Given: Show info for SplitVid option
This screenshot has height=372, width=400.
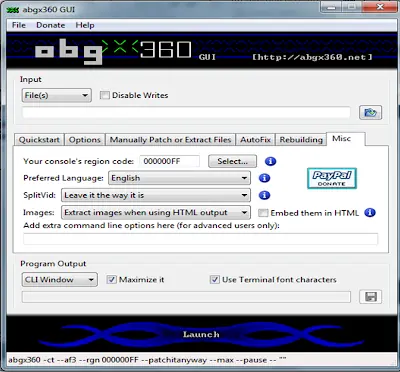Looking at the screenshot, I should click(x=264, y=195).
